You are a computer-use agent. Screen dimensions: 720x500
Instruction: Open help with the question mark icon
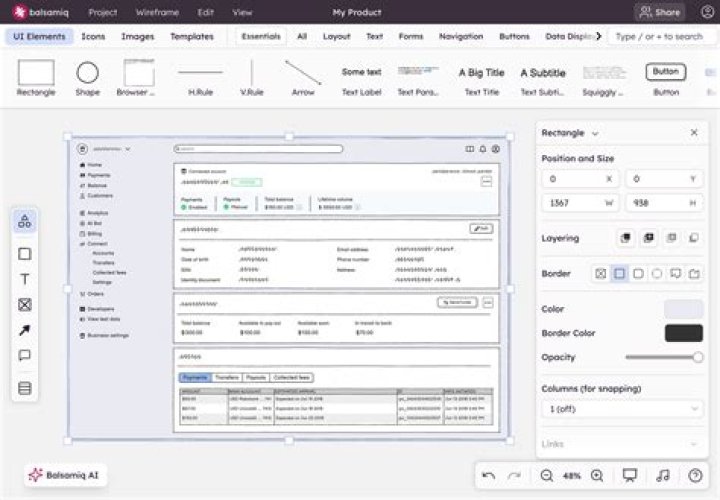(695, 476)
